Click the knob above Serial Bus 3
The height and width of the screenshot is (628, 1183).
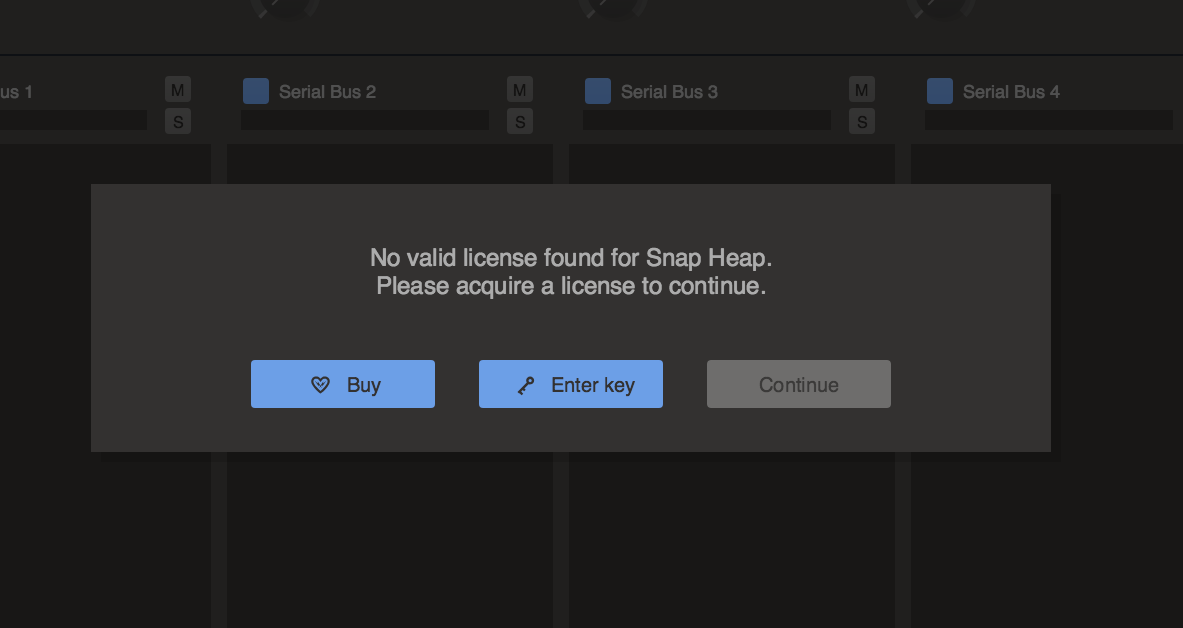coord(612,6)
